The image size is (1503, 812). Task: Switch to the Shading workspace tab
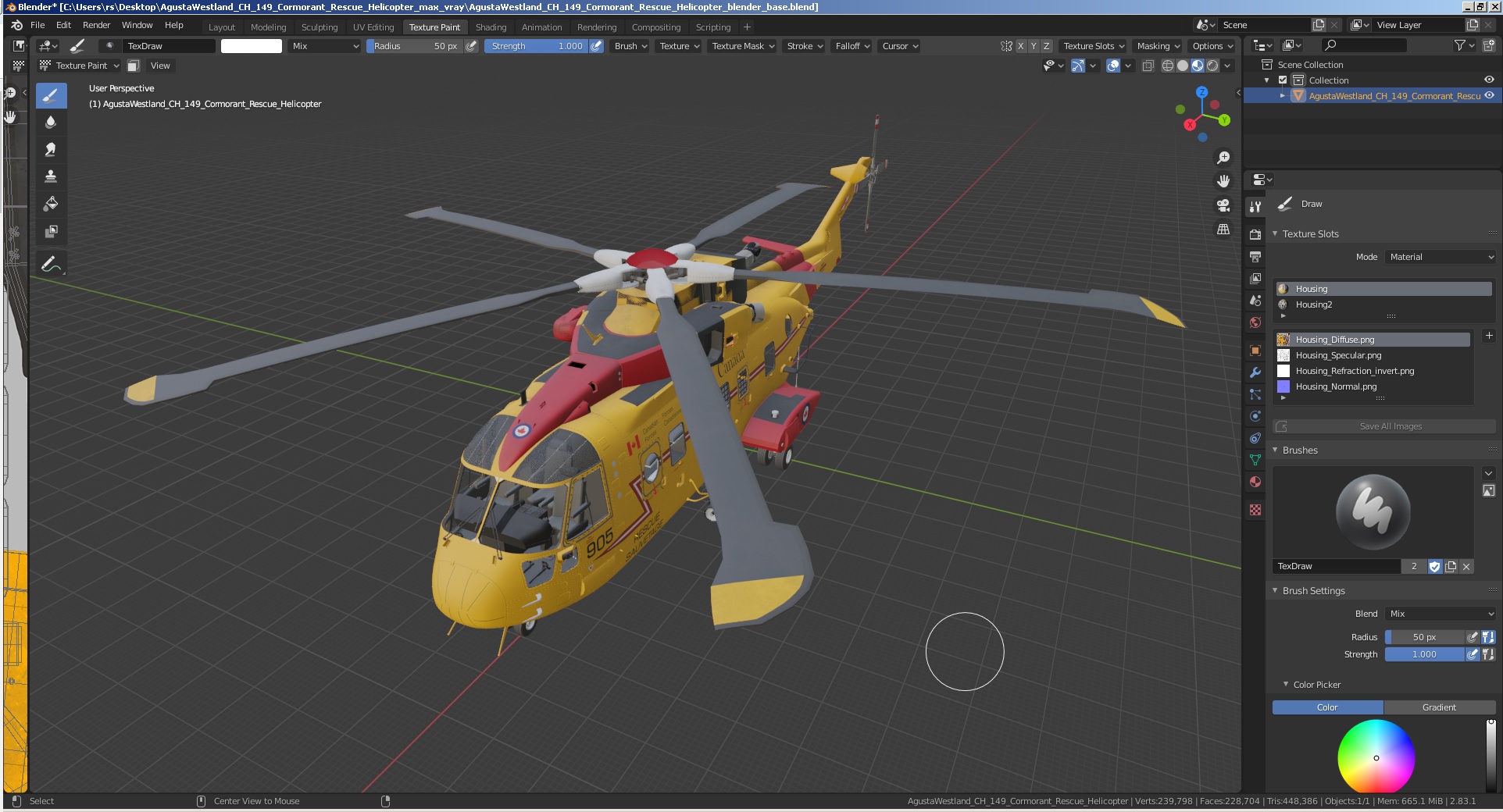491,27
